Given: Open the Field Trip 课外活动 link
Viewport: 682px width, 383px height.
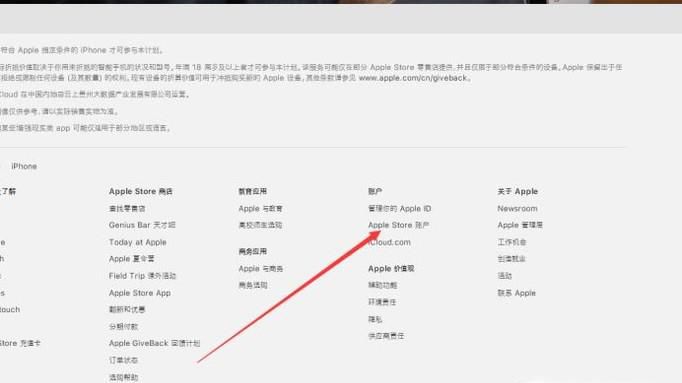Looking at the screenshot, I should 142,276.
